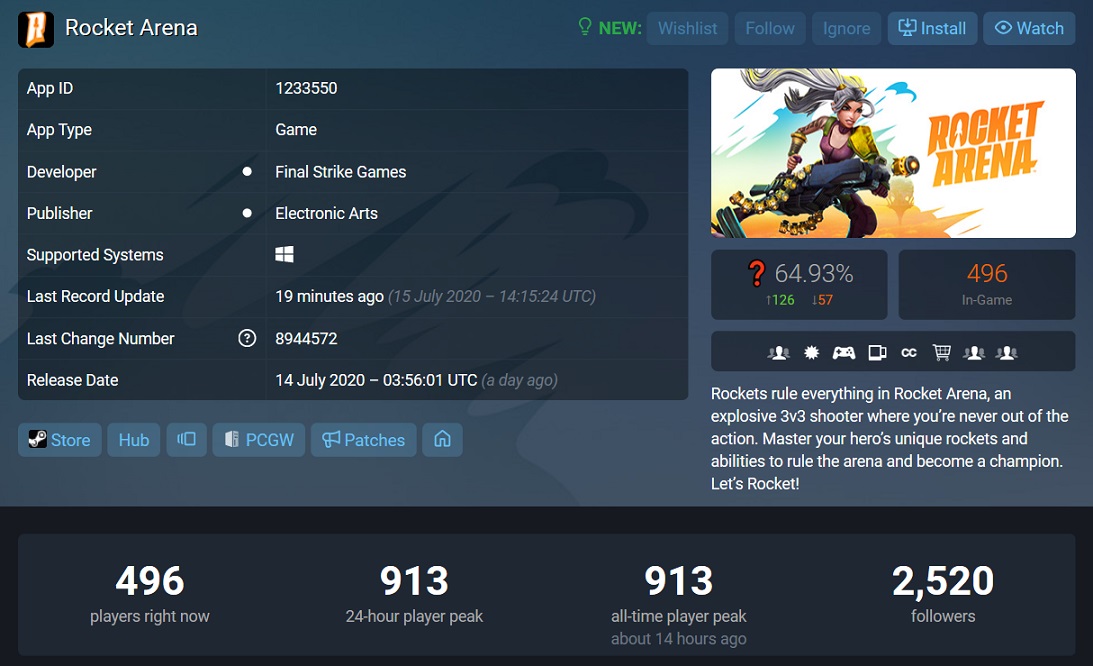The width and height of the screenshot is (1093, 666).
Task: Click the CC captions icon
Action: click(x=909, y=353)
